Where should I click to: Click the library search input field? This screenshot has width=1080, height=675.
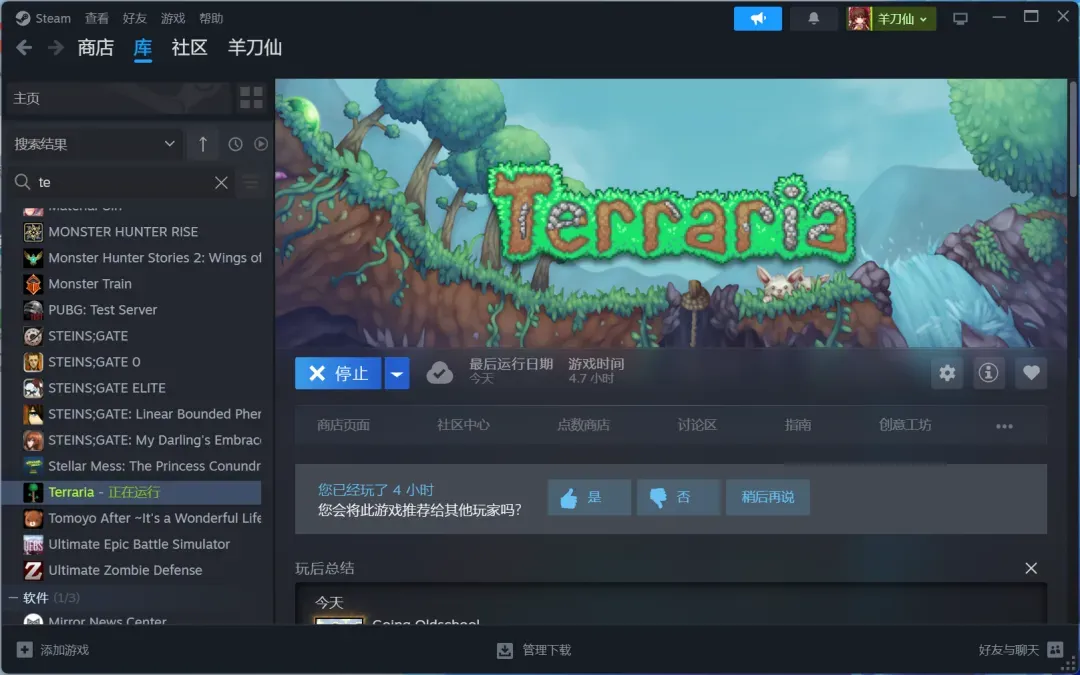point(120,182)
